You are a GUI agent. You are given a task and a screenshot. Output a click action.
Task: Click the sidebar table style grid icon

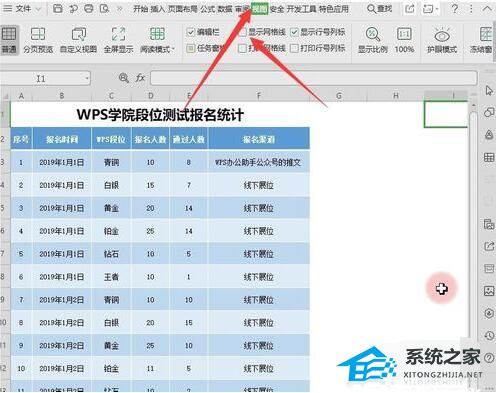point(489,157)
